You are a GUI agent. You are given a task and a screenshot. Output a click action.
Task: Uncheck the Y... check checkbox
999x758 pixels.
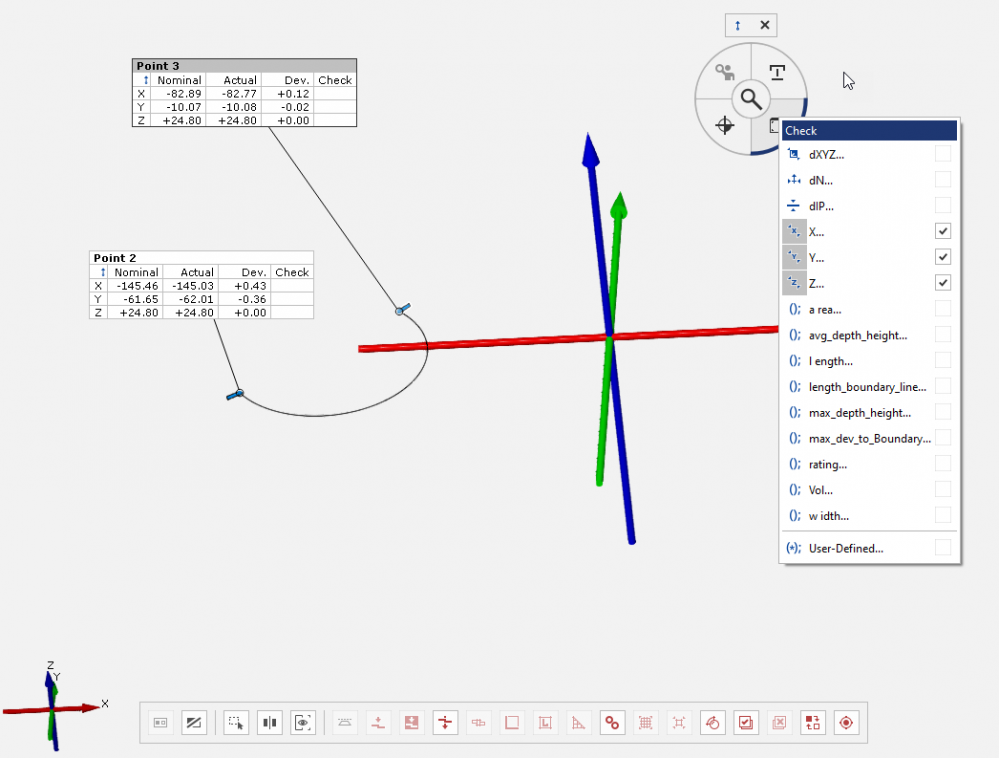(942, 257)
